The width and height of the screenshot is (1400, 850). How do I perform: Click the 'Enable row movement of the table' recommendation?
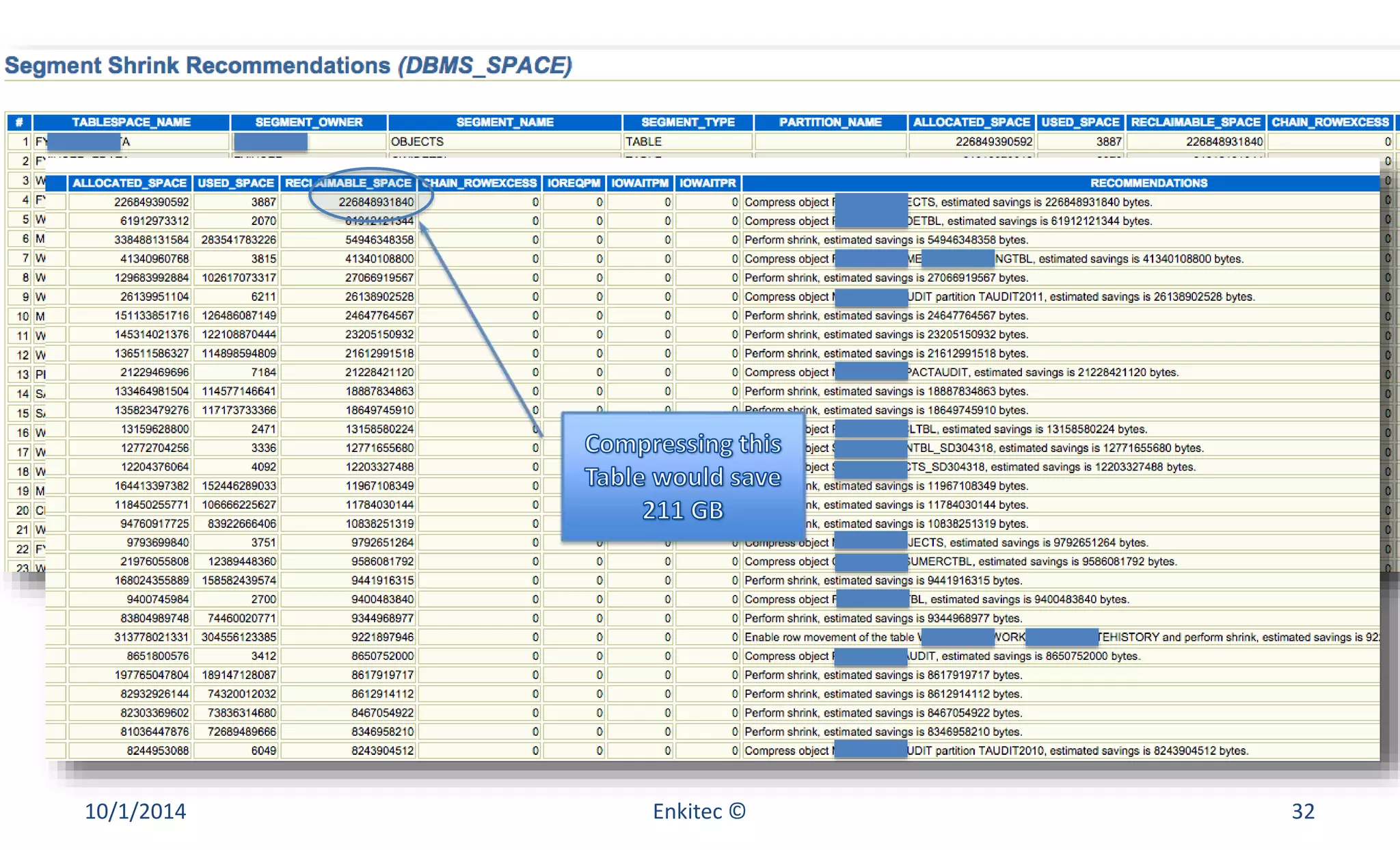click(829, 637)
